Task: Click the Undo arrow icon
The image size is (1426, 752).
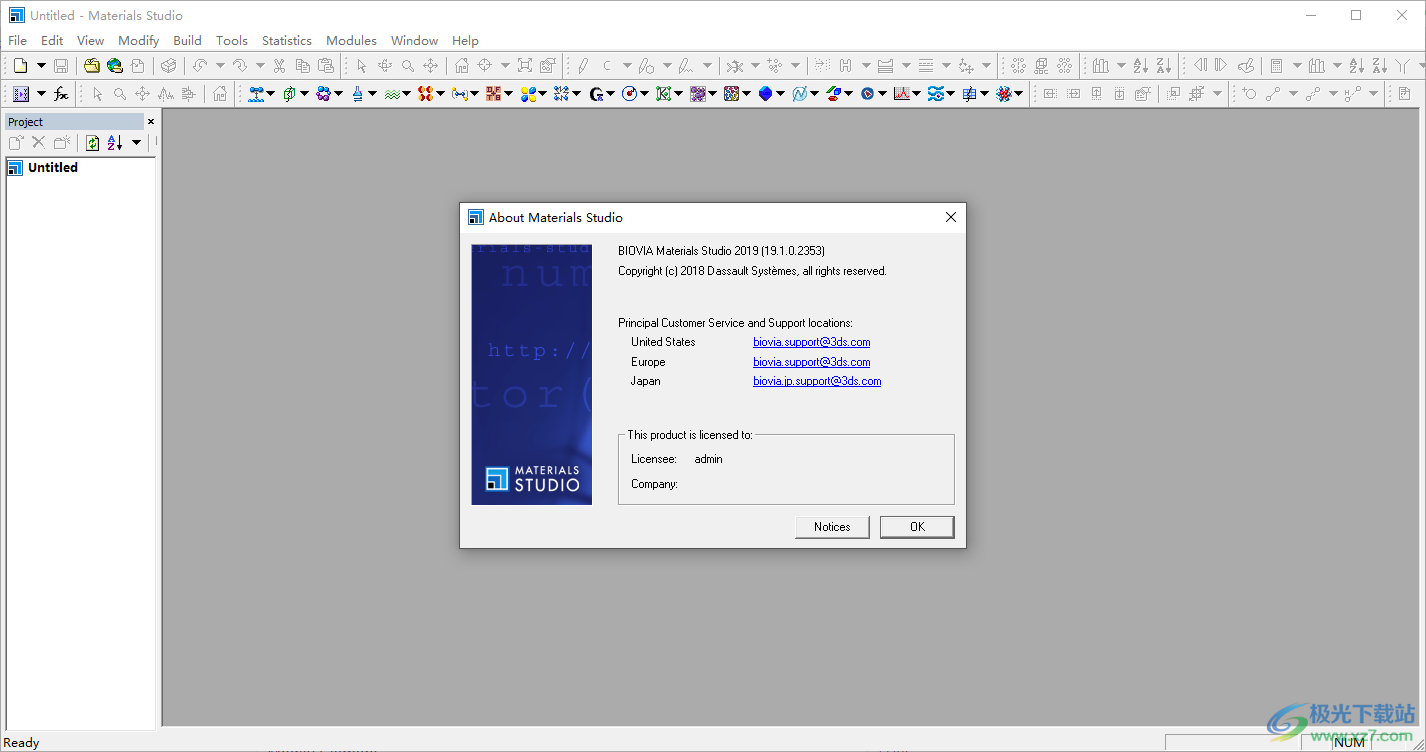Action: (200, 66)
